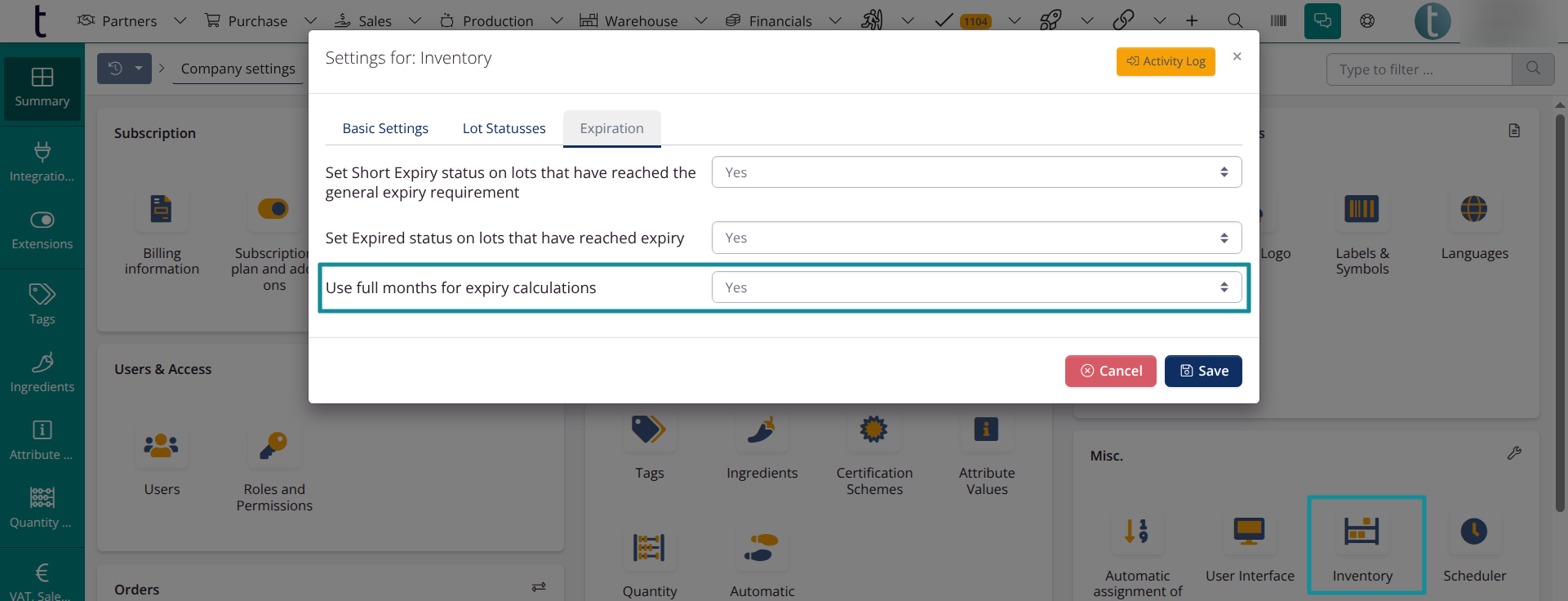The height and width of the screenshot is (601, 1568).
Task: Open the history dropdown button
Action: (x=124, y=69)
